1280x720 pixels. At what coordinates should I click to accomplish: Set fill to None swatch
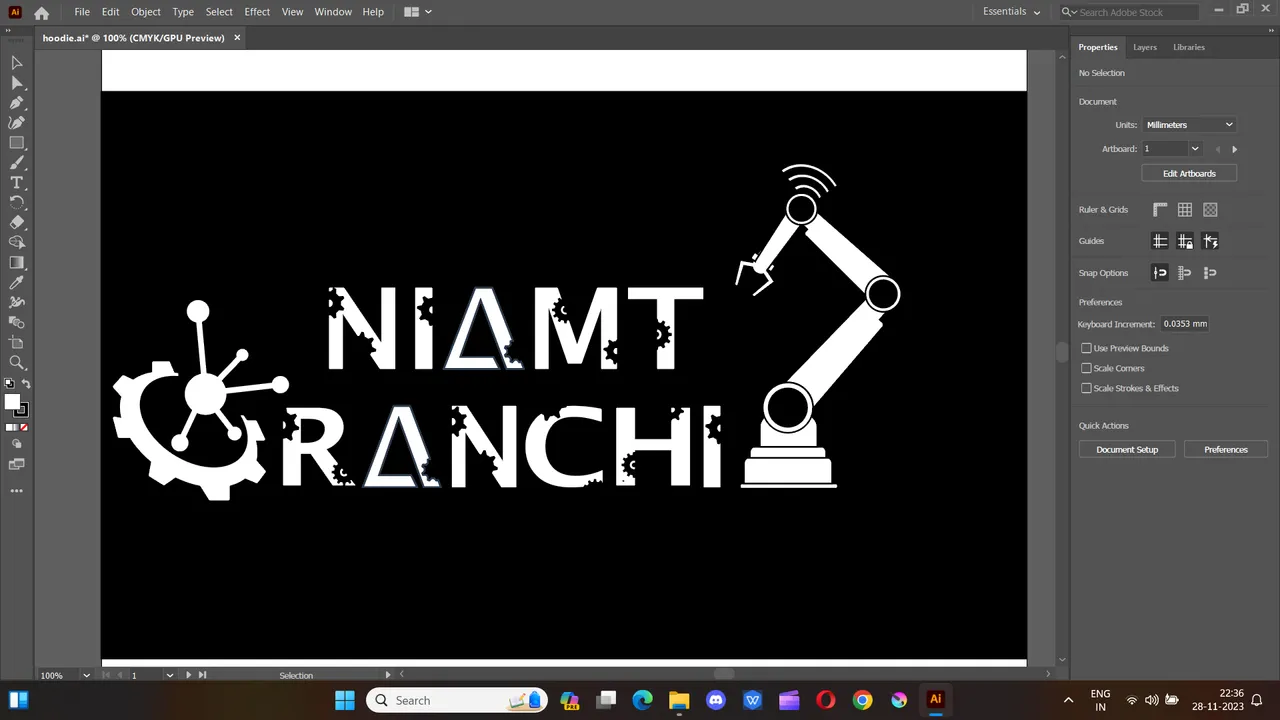(24, 428)
